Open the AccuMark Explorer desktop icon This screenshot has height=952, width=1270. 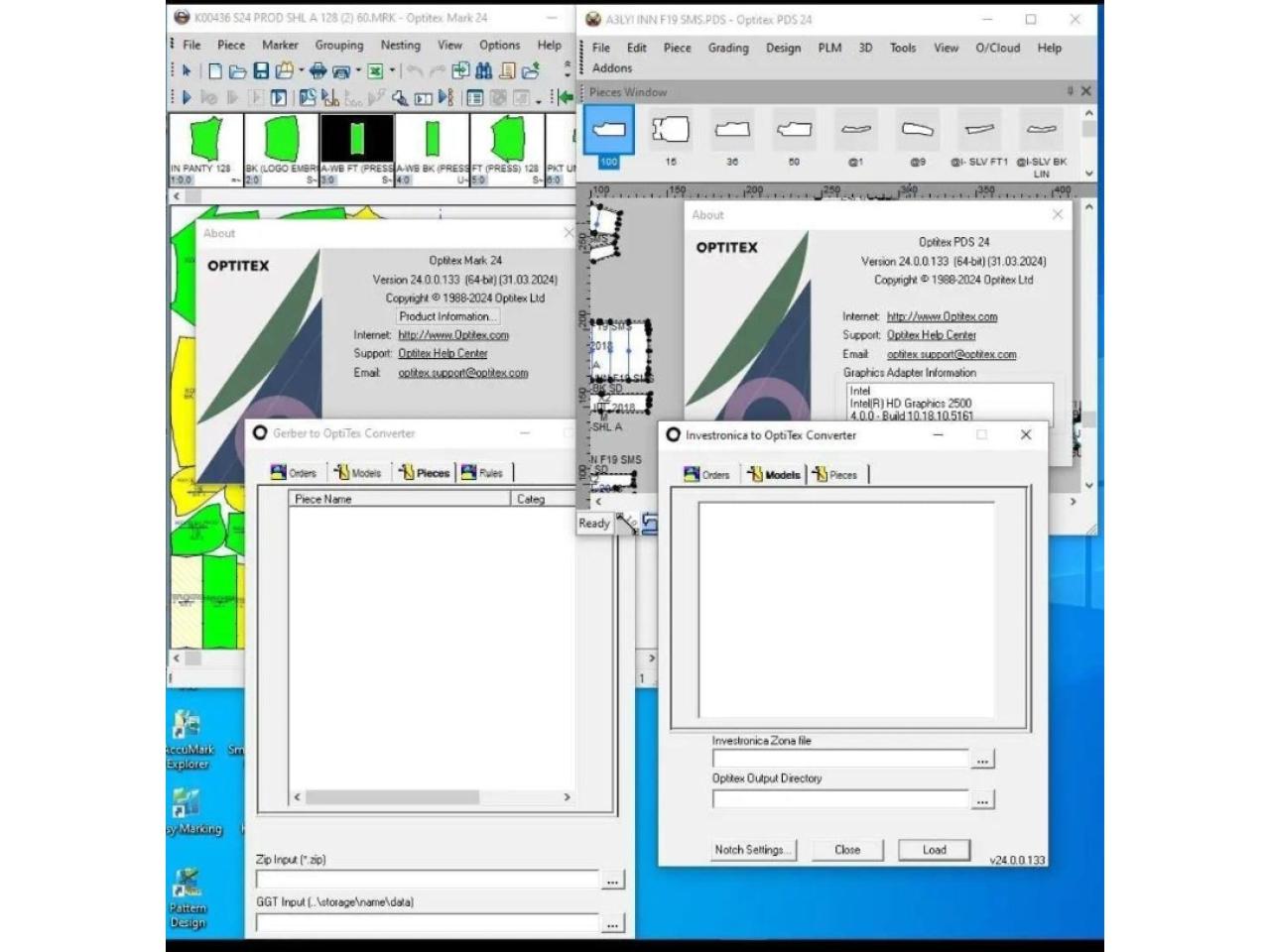pos(187,739)
